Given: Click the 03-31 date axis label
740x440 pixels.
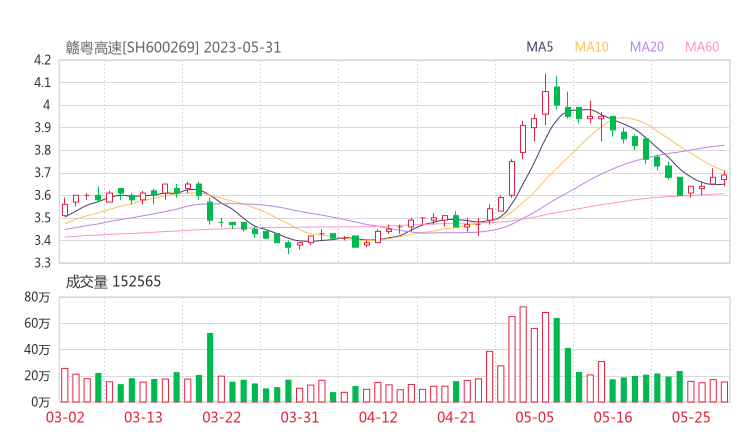Looking at the screenshot, I should tap(300, 417).
